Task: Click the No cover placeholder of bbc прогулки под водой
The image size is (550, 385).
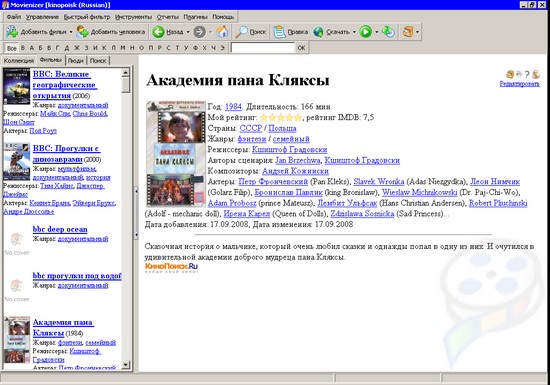Action: pos(16,289)
